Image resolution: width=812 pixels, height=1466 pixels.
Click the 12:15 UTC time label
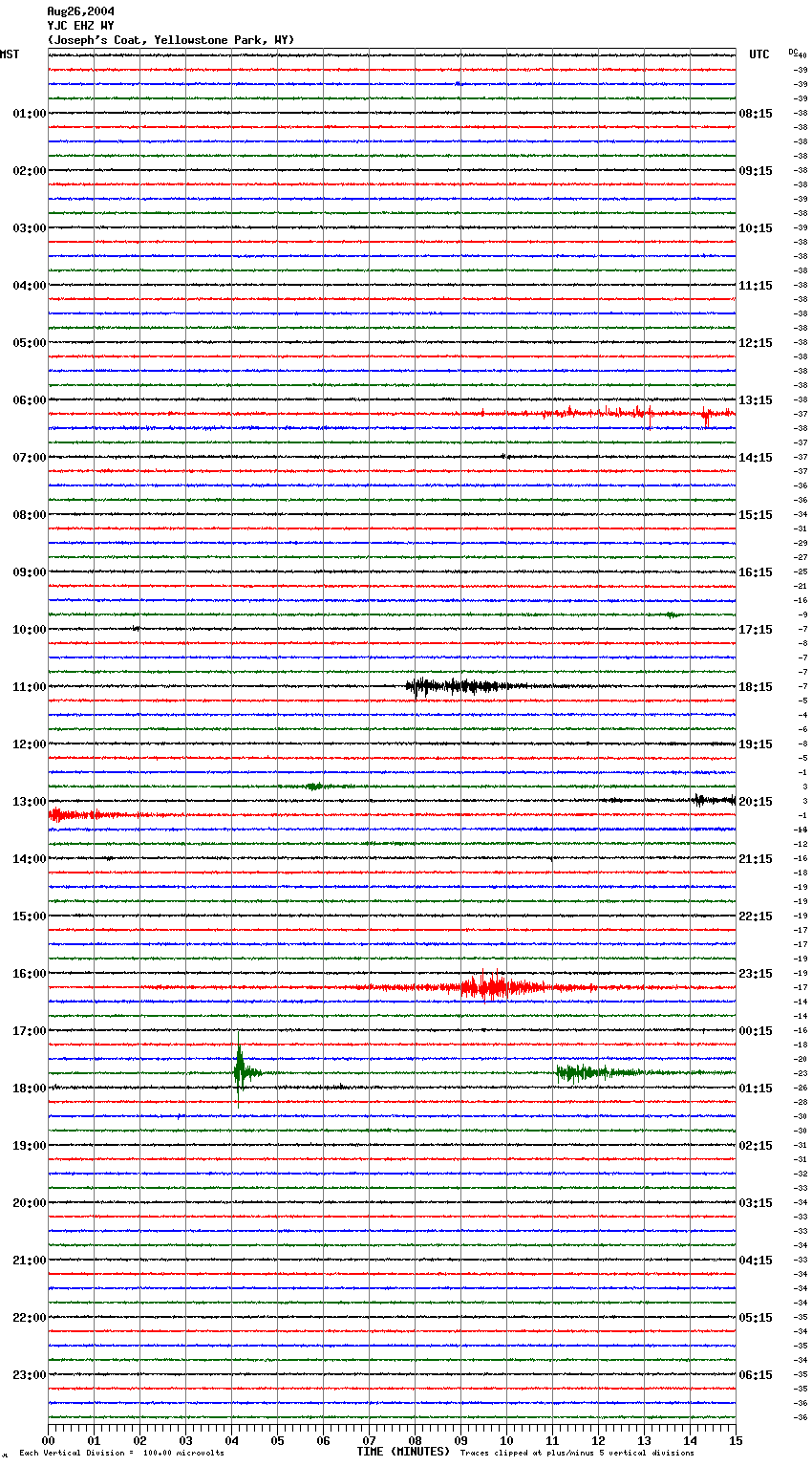click(756, 343)
